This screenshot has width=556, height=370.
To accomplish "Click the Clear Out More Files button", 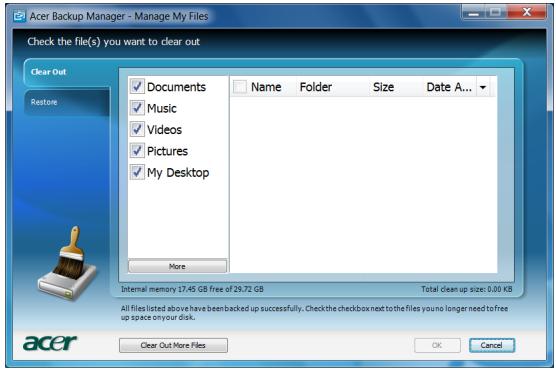I will [x=173, y=345].
